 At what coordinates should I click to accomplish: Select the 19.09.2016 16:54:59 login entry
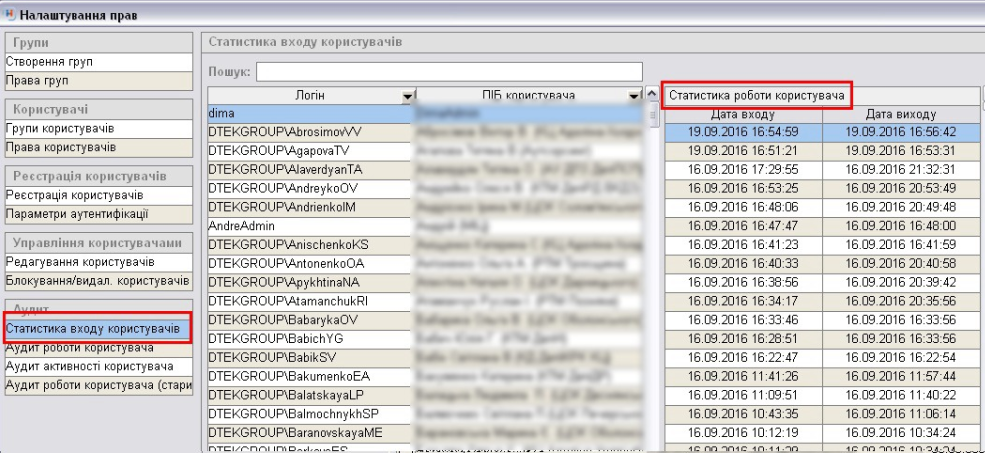[742, 132]
